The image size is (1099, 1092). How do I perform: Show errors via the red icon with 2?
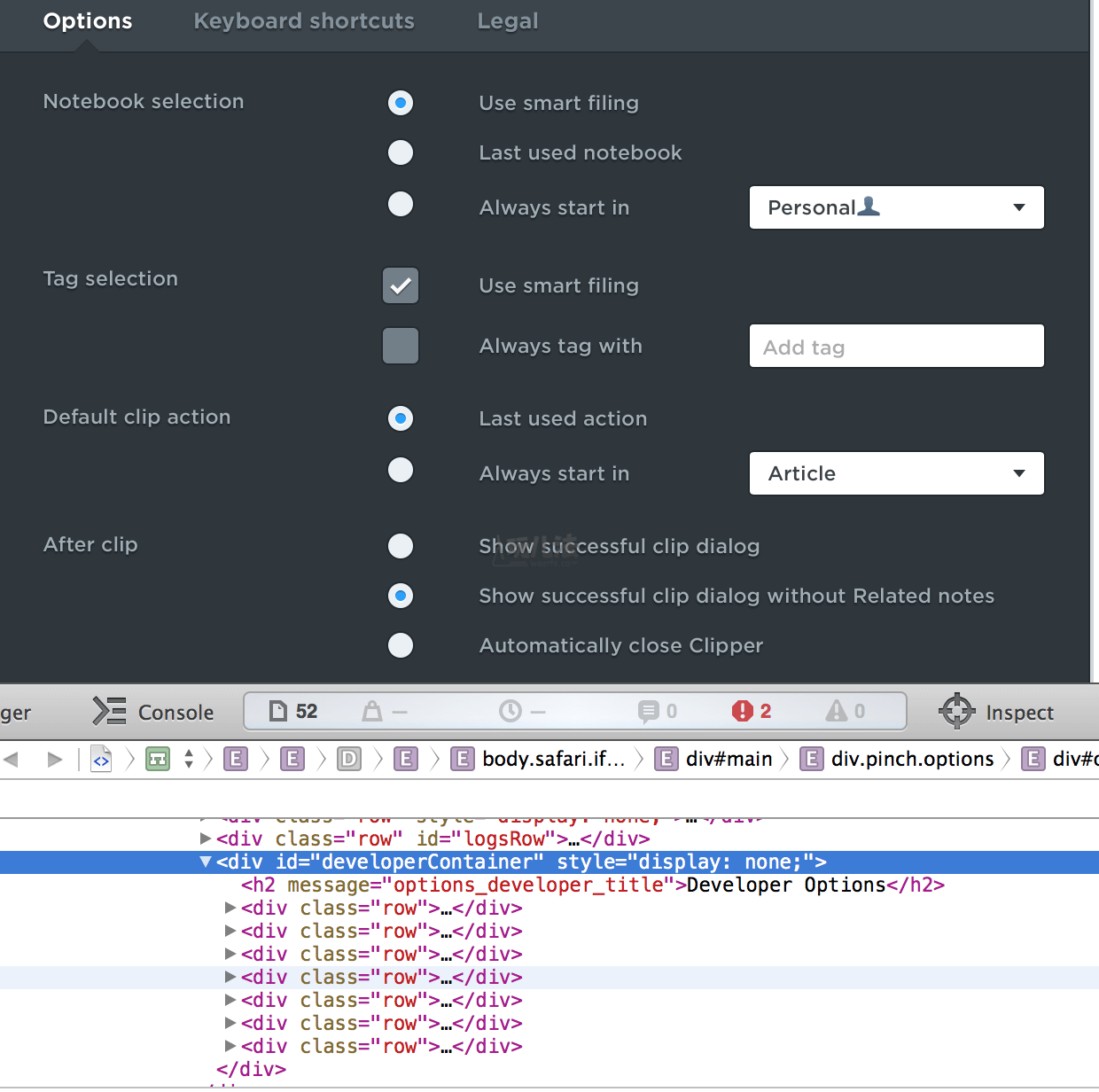(x=742, y=711)
